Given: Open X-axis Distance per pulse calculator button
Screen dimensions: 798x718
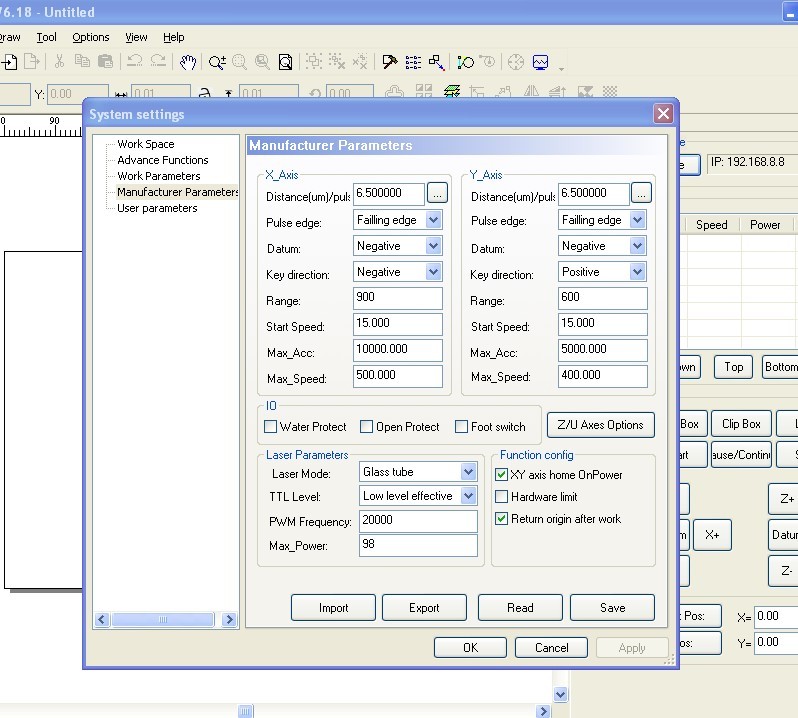Looking at the screenshot, I should tap(438, 193).
